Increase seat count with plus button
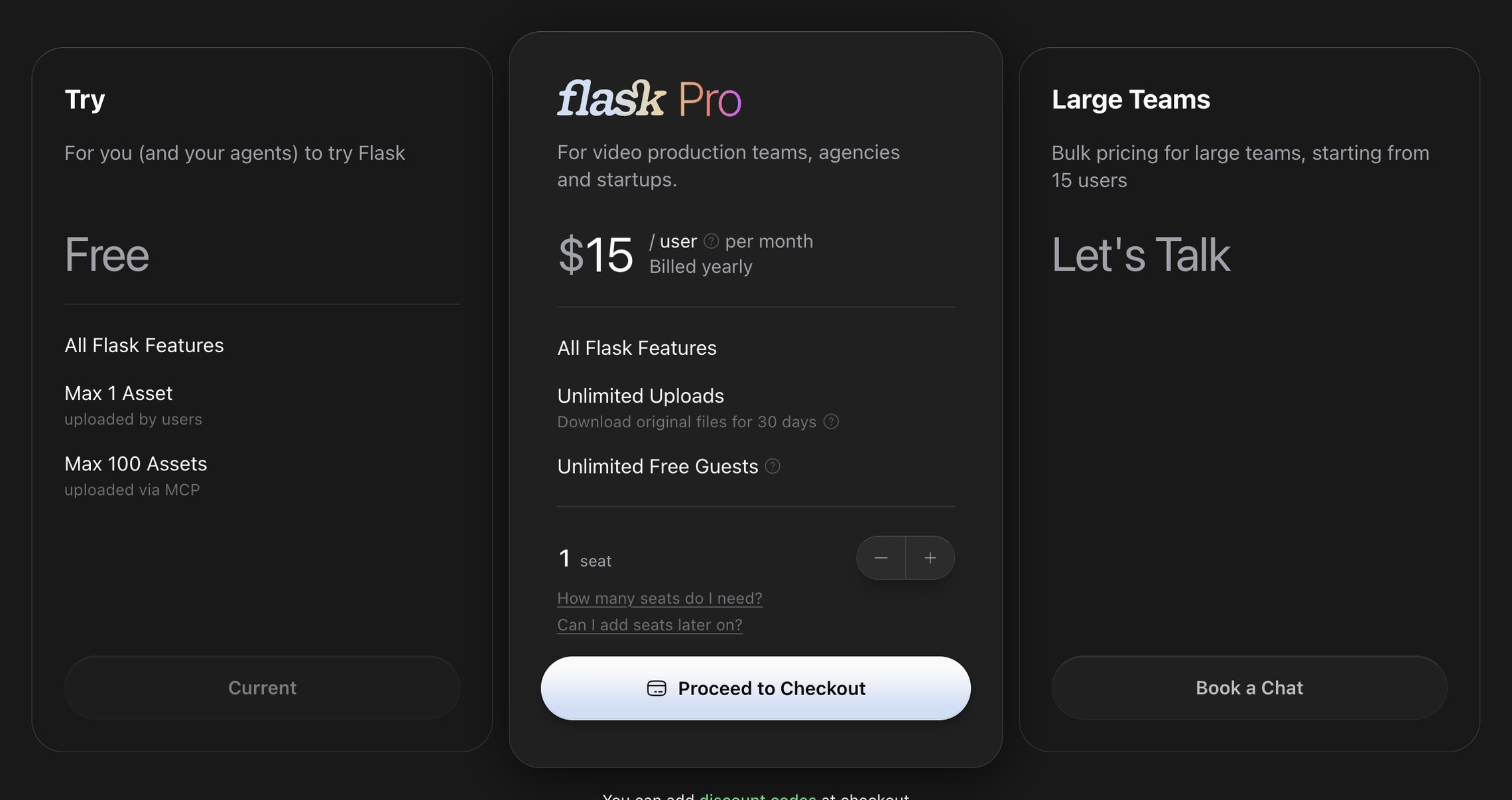 (x=930, y=558)
